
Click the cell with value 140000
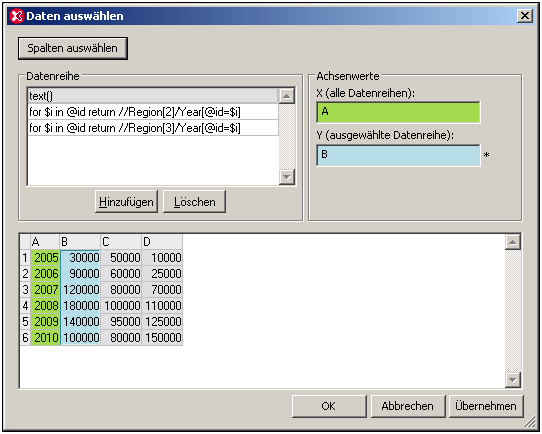pos(80,321)
